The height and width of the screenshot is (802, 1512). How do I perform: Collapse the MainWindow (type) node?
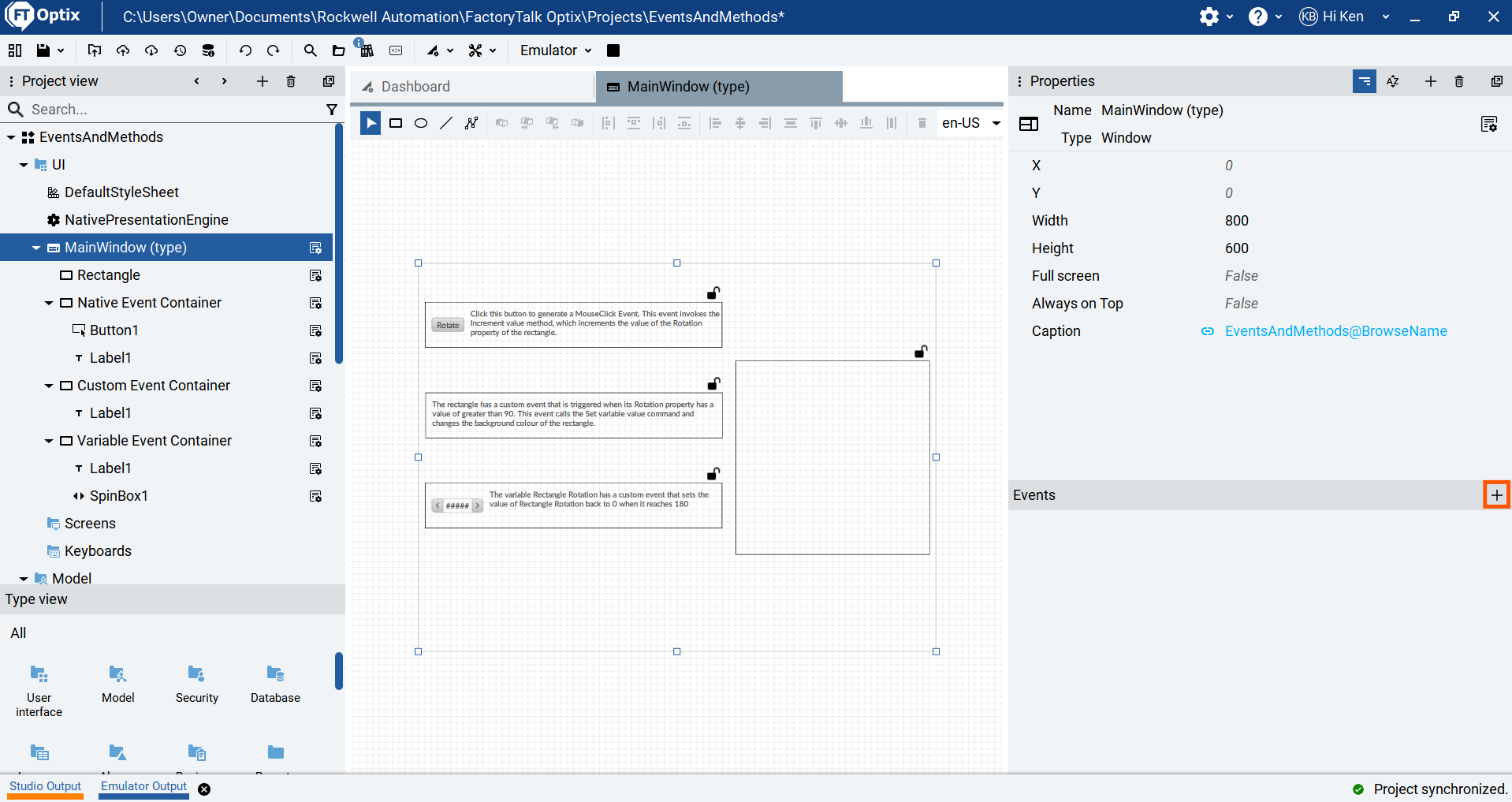click(36, 248)
